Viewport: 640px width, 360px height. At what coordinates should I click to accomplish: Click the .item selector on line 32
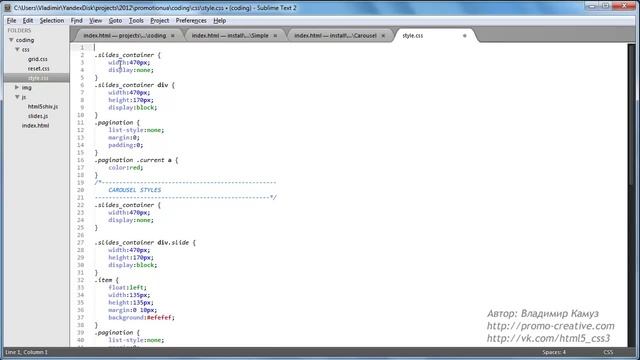point(103,280)
